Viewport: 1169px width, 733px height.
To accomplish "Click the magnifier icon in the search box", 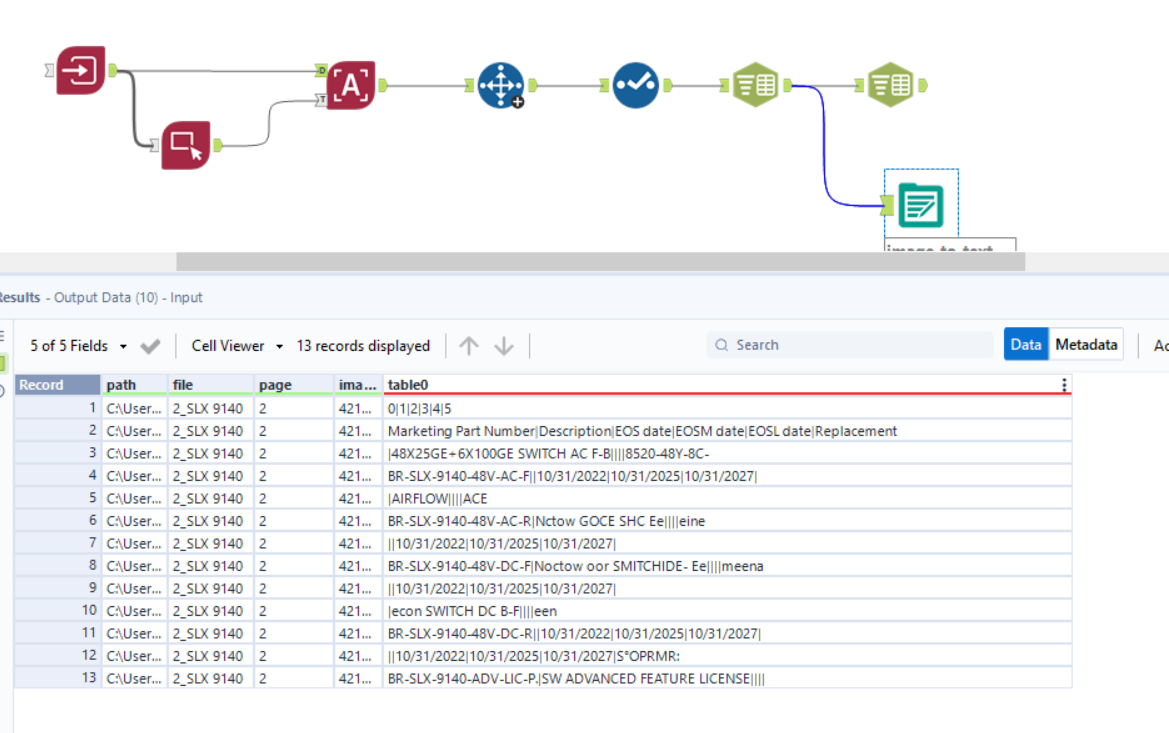I will [721, 344].
